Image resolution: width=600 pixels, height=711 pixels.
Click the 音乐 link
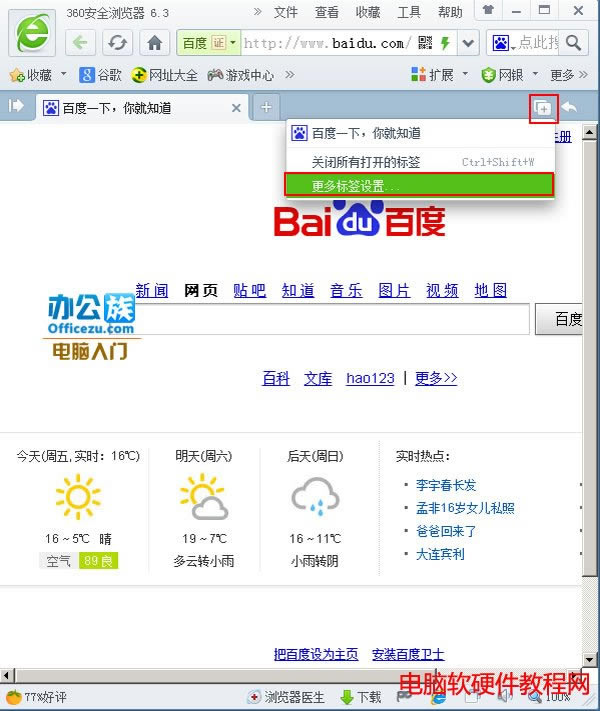point(346,290)
